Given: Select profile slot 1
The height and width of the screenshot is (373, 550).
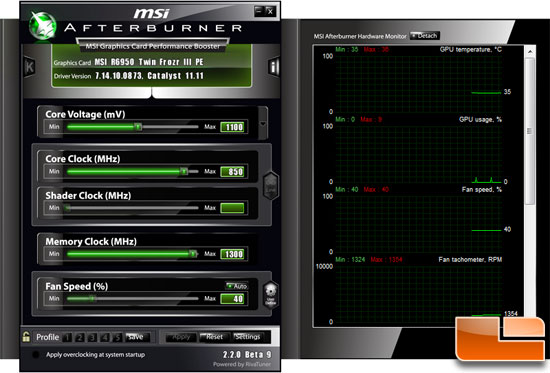Looking at the screenshot, I should pos(67,338).
